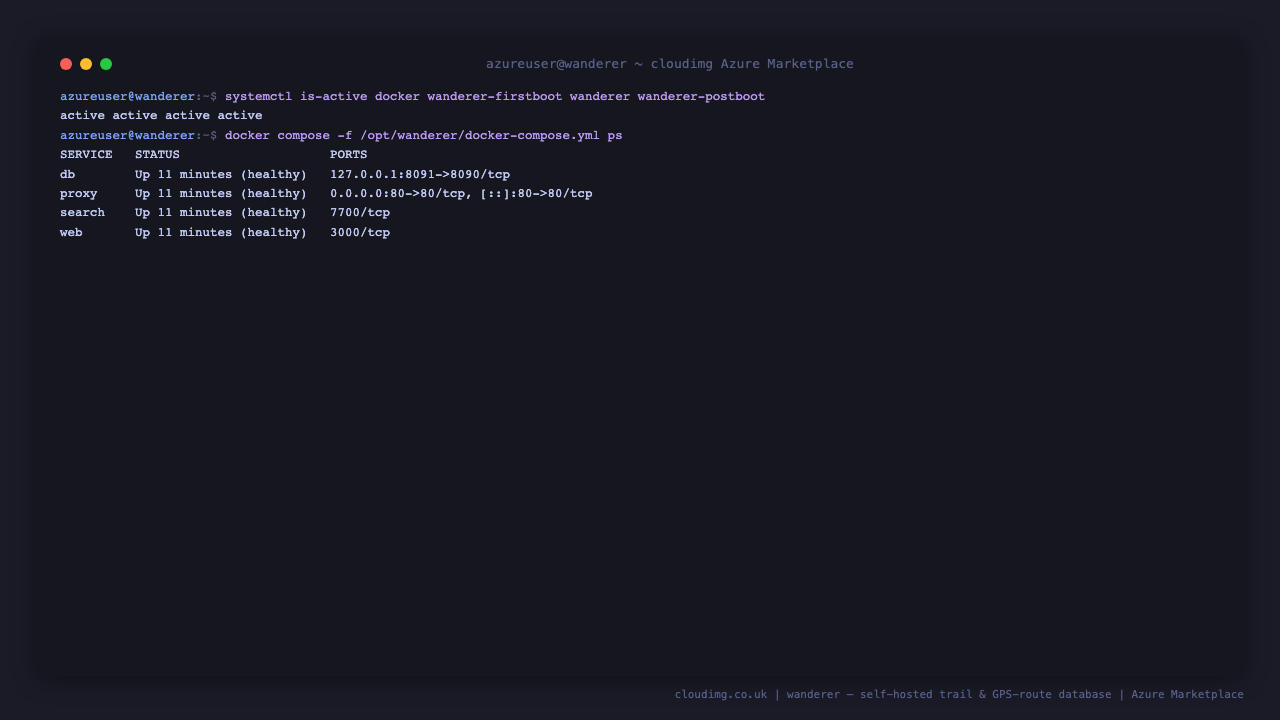The image size is (1280, 720).
Task: Click the search row's 'Up 11 minutes (healthy)' status
Action: point(221,213)
